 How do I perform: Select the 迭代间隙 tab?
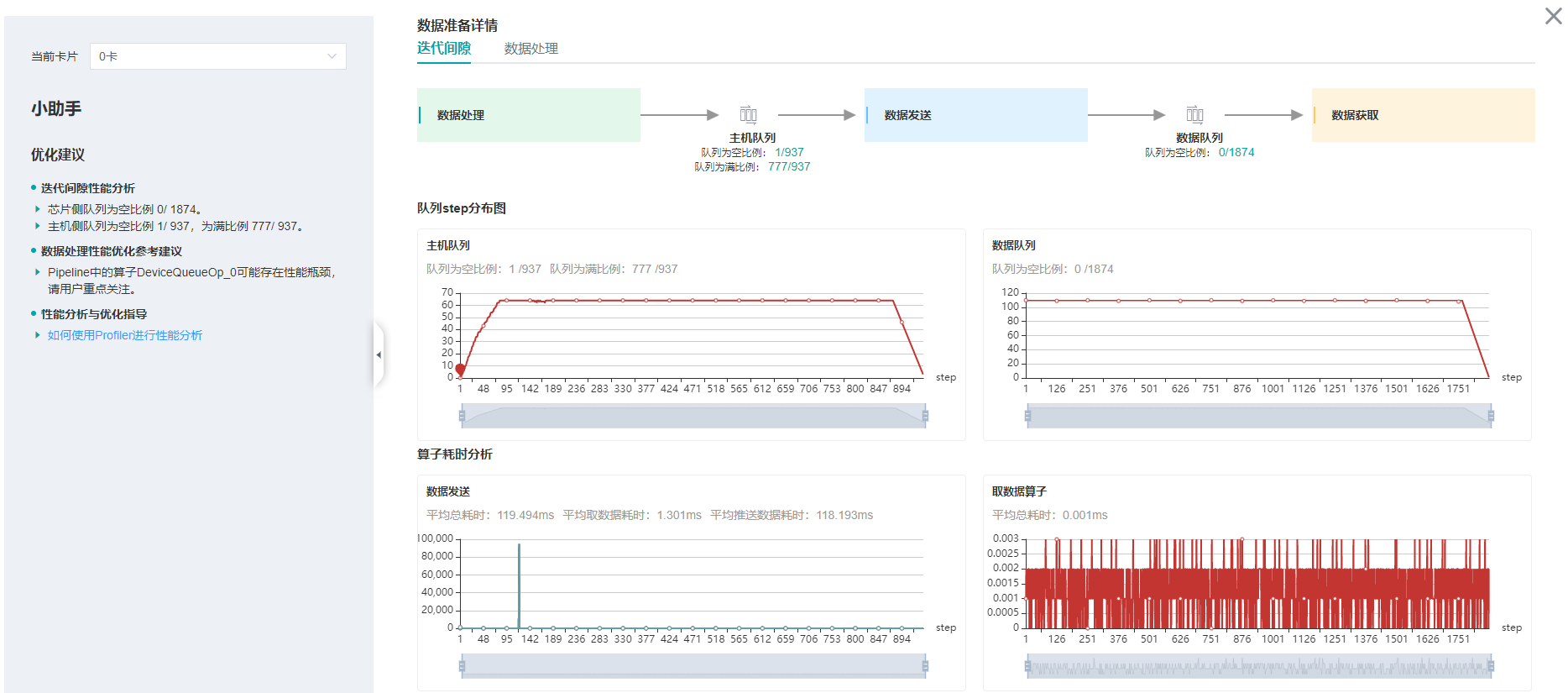point(443,49)
